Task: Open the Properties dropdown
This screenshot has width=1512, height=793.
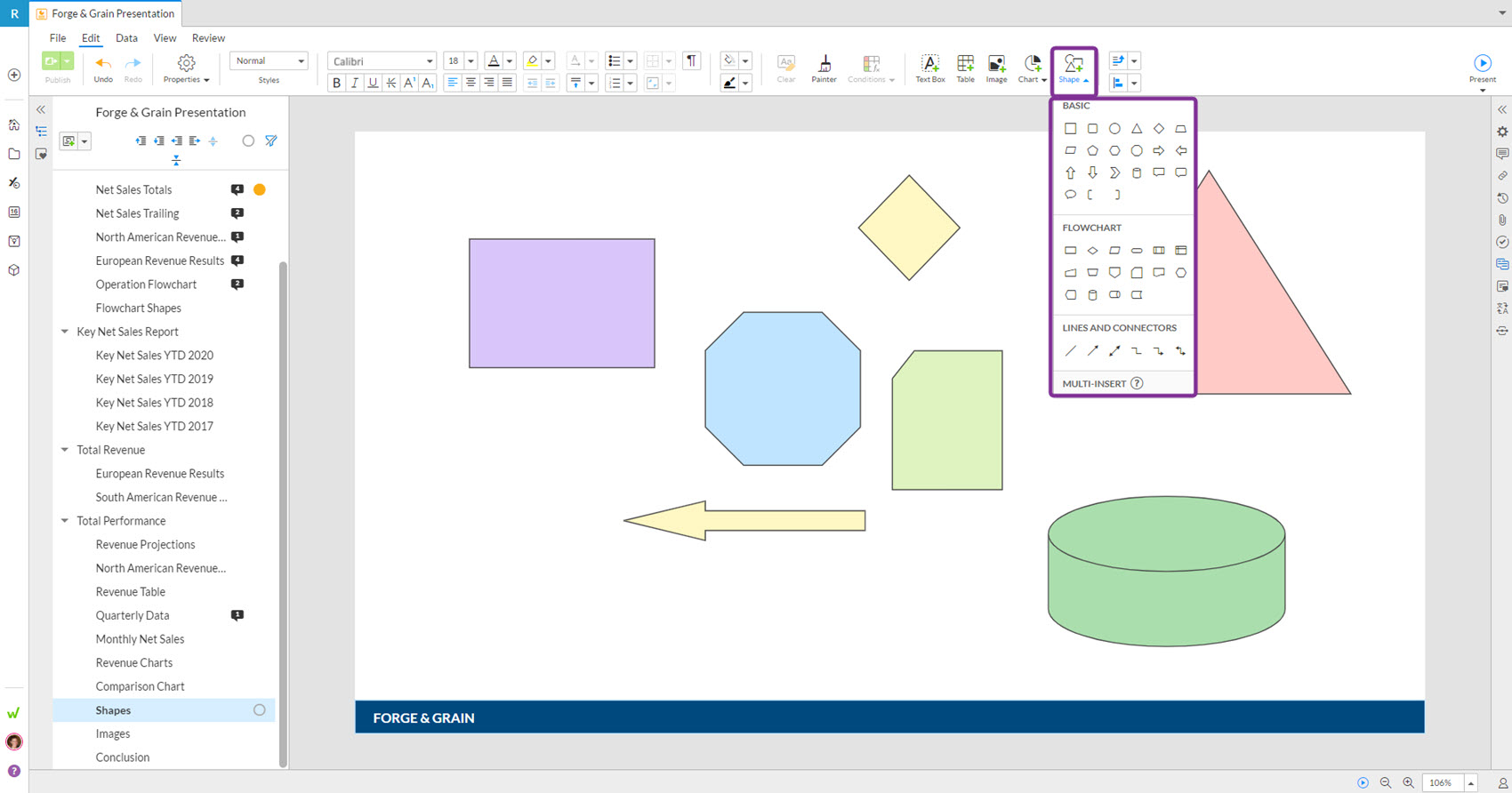Action: pyautogui.click(x=186, y=68)
